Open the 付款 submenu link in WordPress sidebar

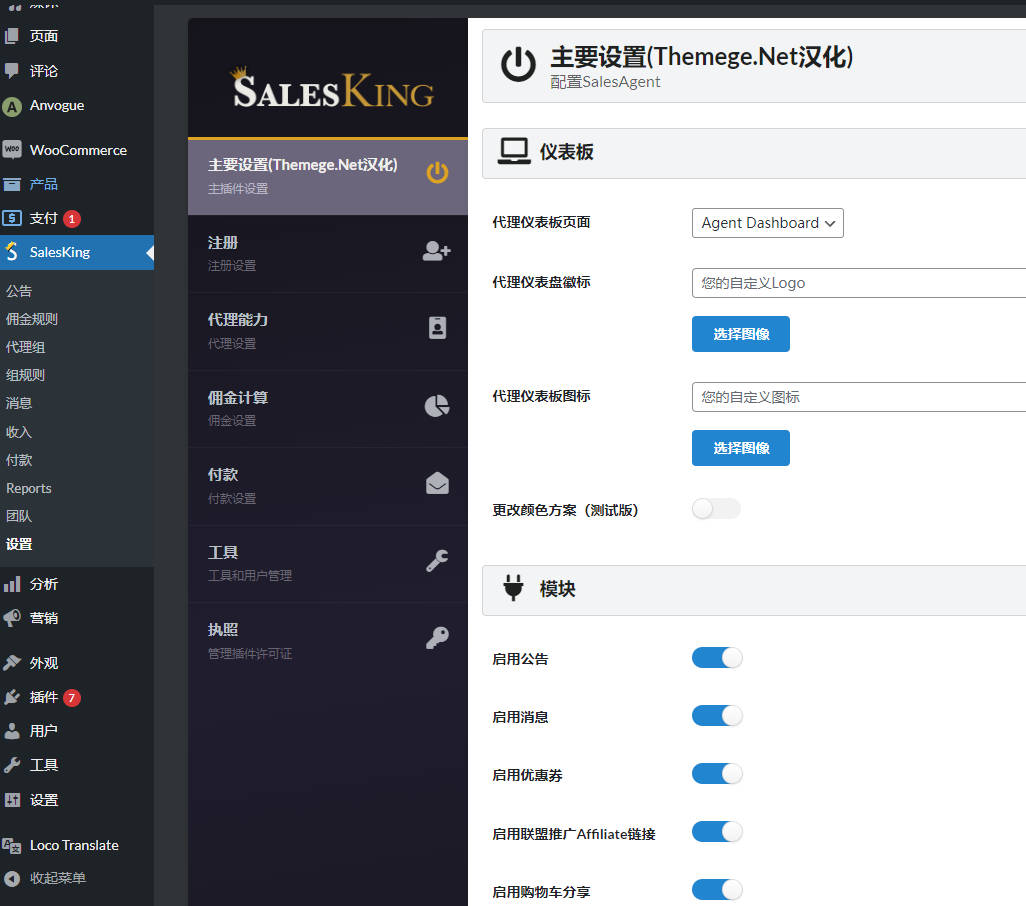click(19, 461)
